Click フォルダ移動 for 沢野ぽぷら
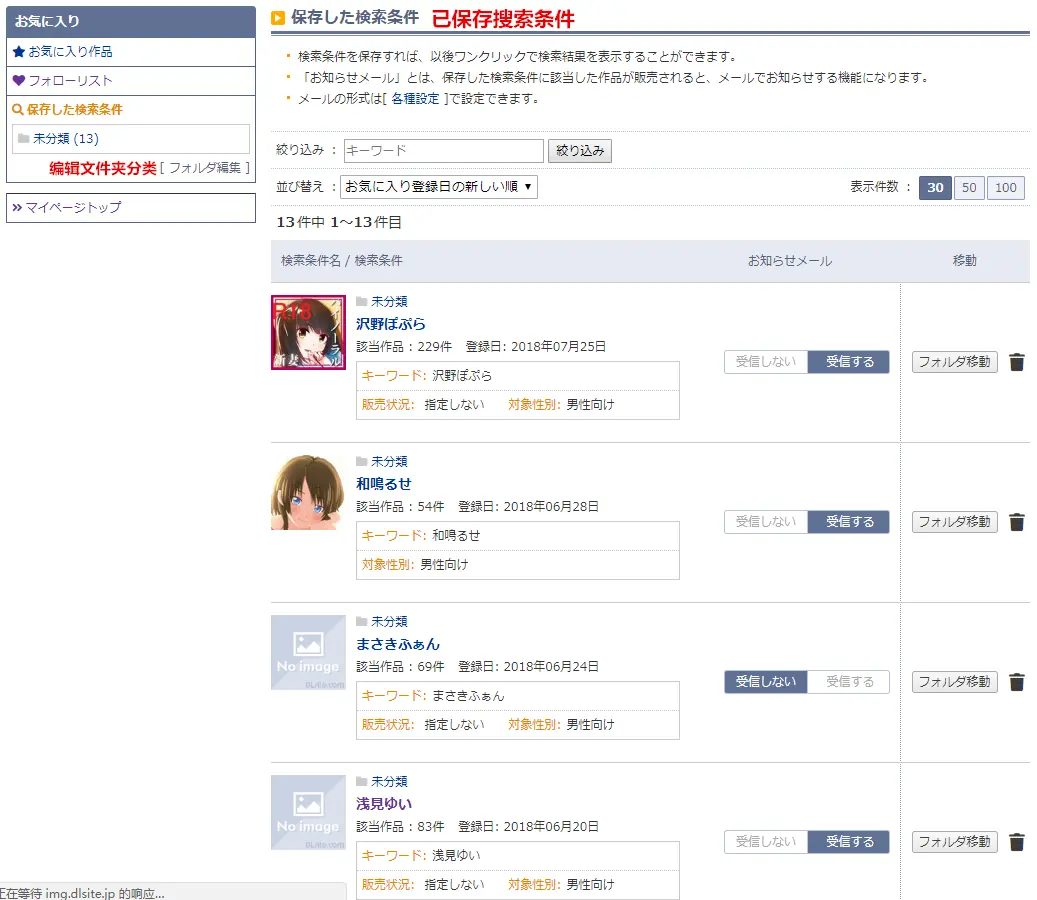Screen dimensions: 1037x900 (x=954, y=362)
